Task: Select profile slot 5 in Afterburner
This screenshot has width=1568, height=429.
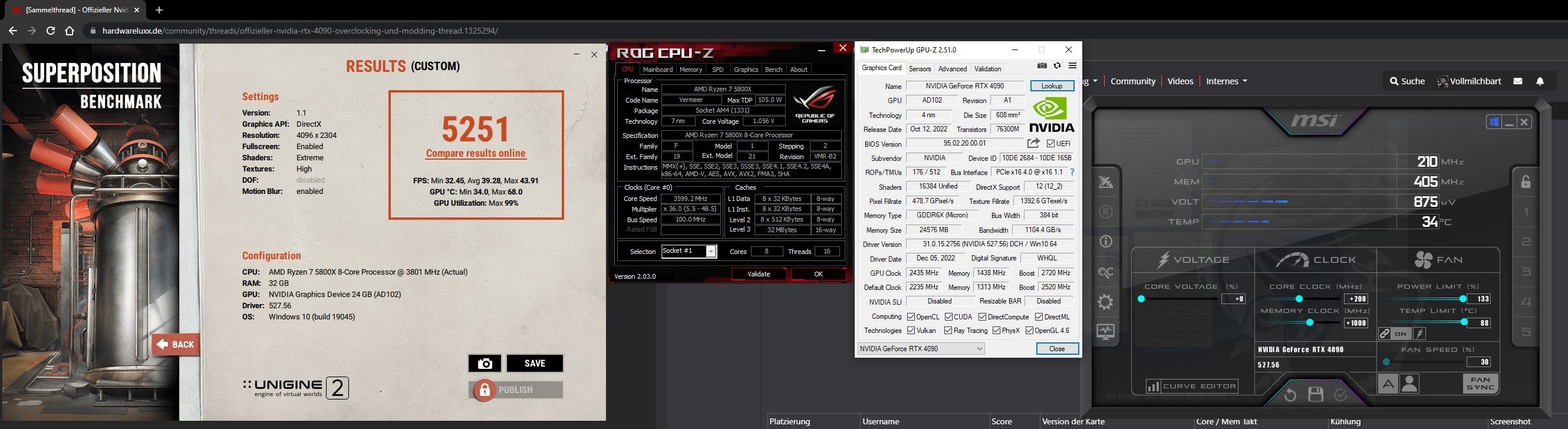Action: click(1526, 332)
